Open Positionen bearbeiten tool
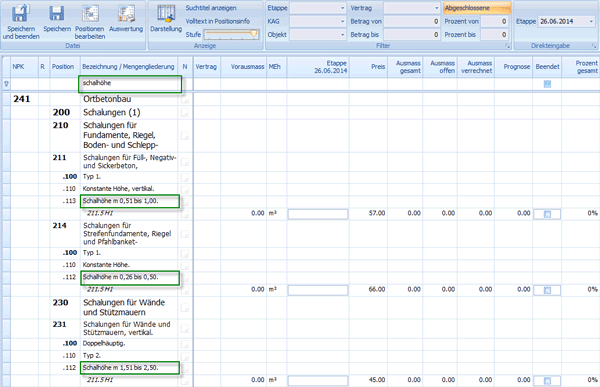This screenshot has width=600, height=387. click(x=90, y=13)
